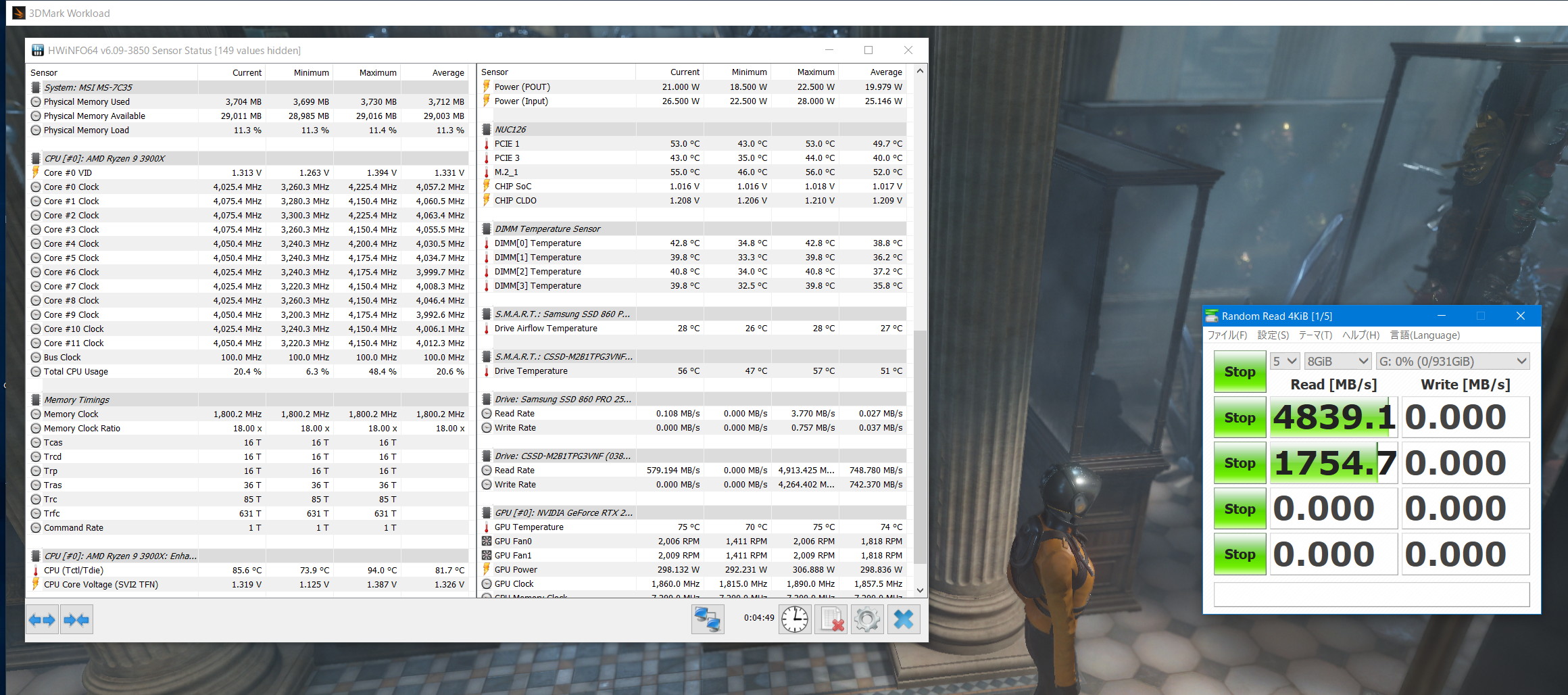Select the Command Rate row
Image resolution: width=1568 pixels, height=695 pixels.
(x=249, y=527)
